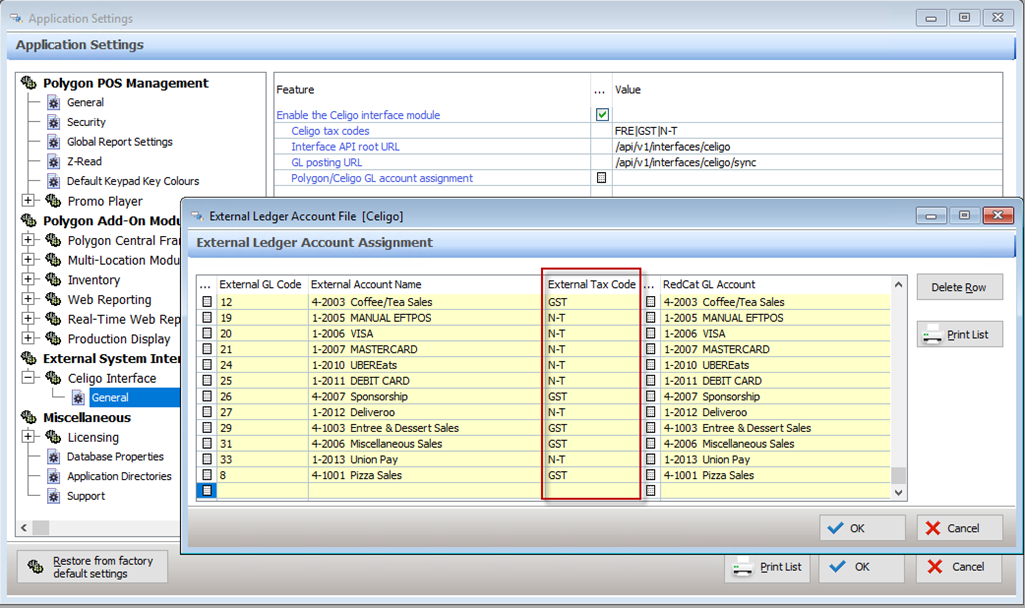
Task: Open the Polygon/Celigo GL account assignment list icon
Action: click(601, 178)
